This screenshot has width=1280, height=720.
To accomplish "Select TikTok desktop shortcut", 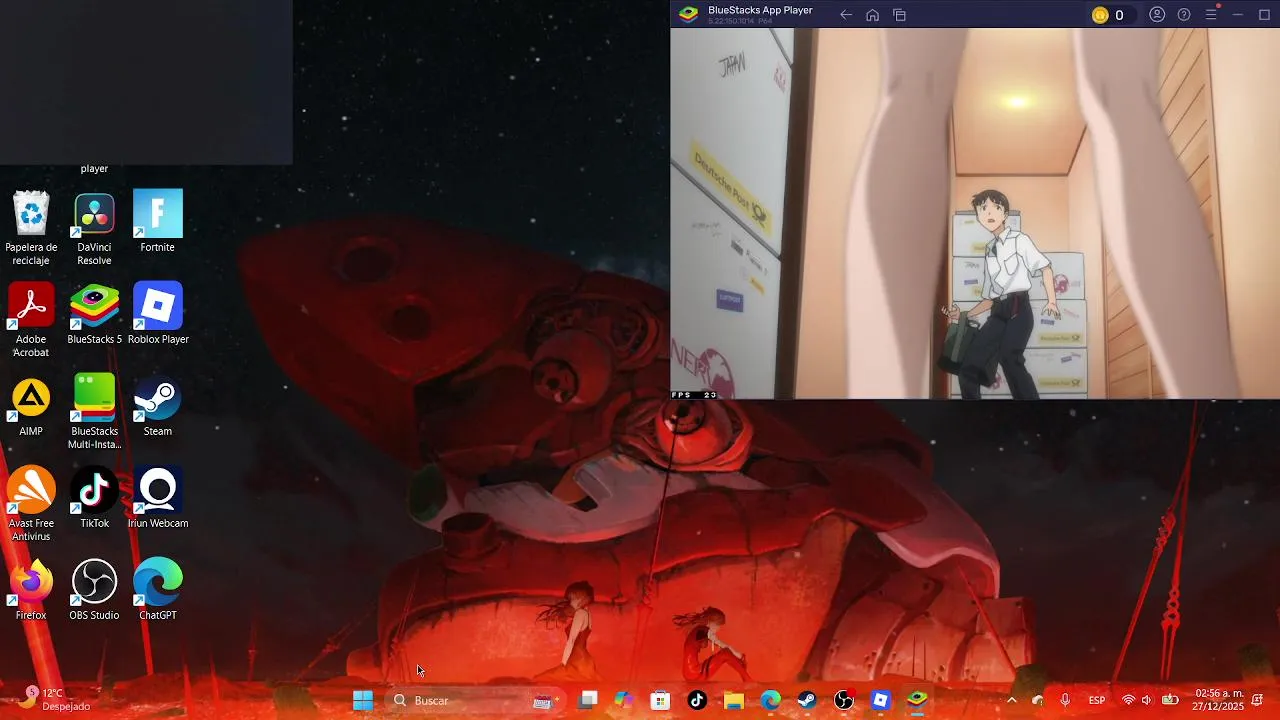I will click(x=94, y=498).
